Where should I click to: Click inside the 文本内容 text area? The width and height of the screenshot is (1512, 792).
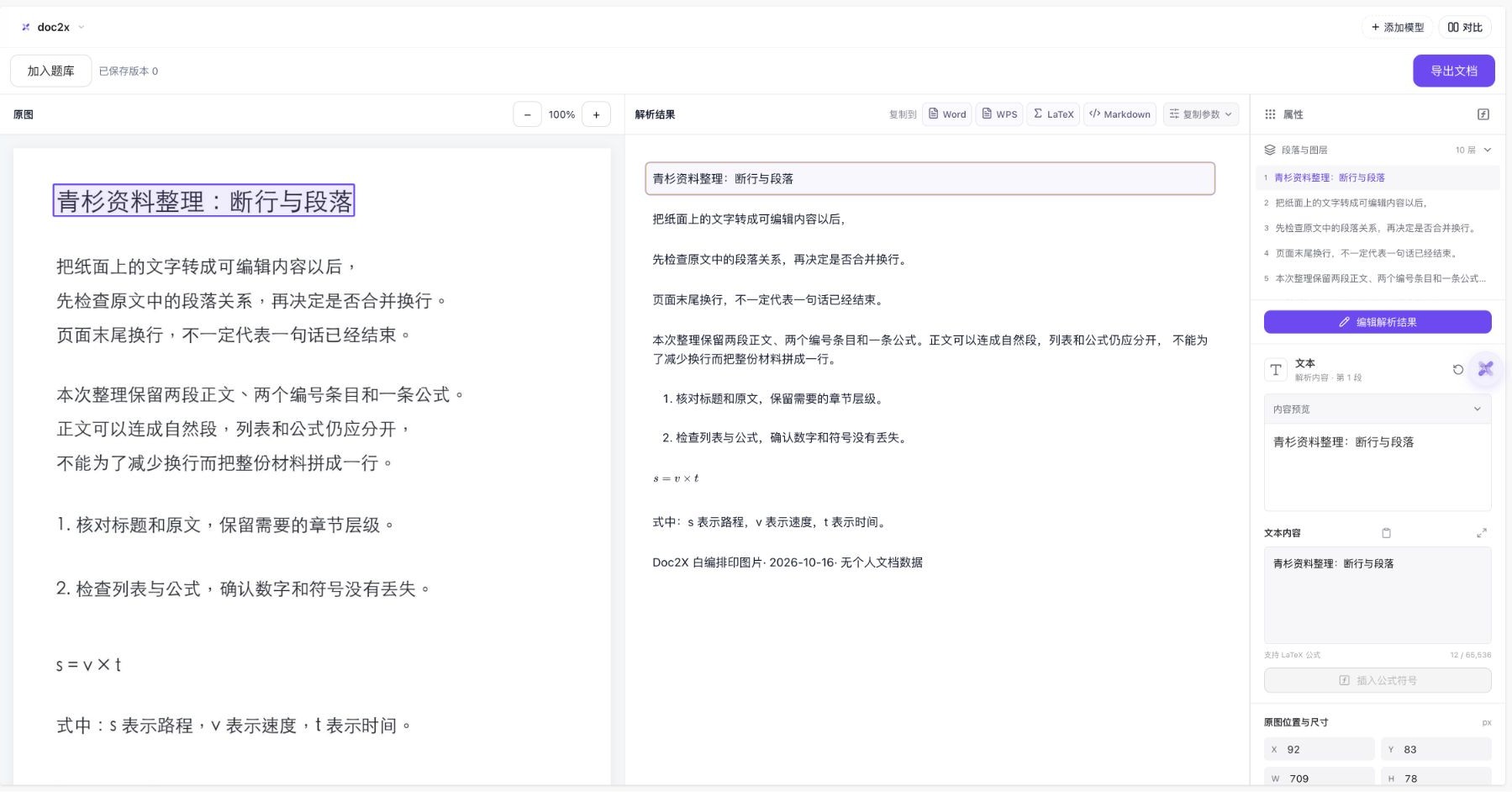[1378, 595]
